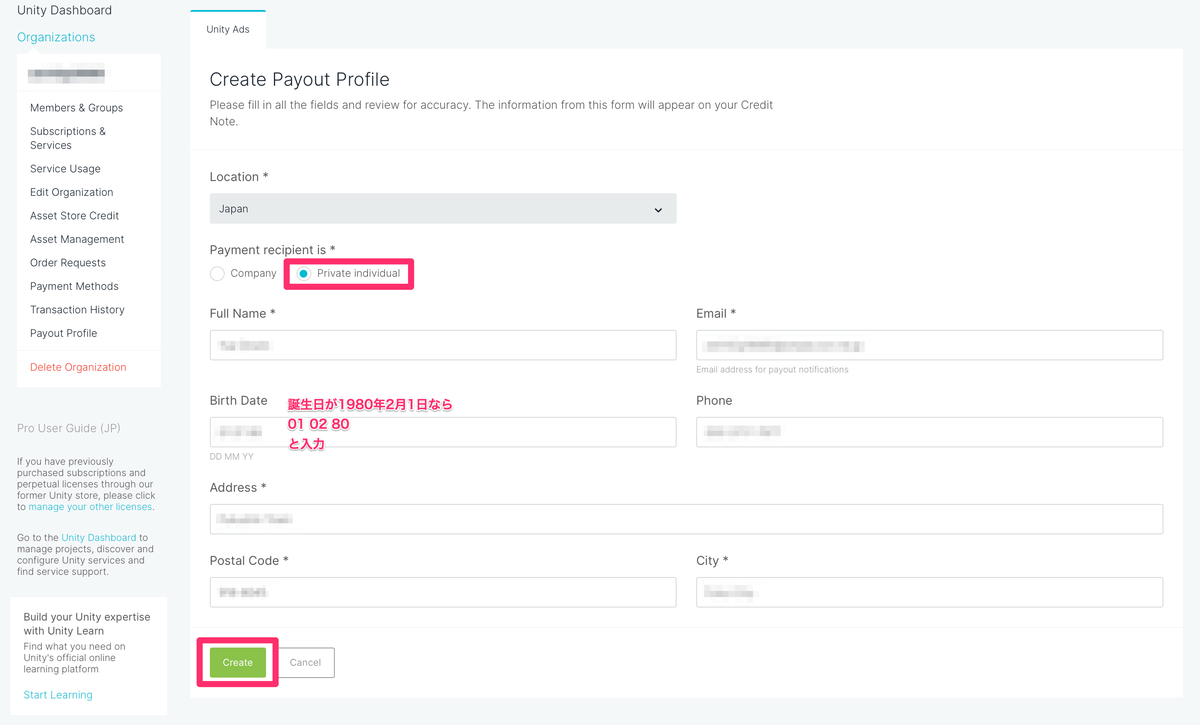Open the Service Usage page
The width and height of the screenshot is (1200, 725).
pyautogui.click(x=65, y=169)
